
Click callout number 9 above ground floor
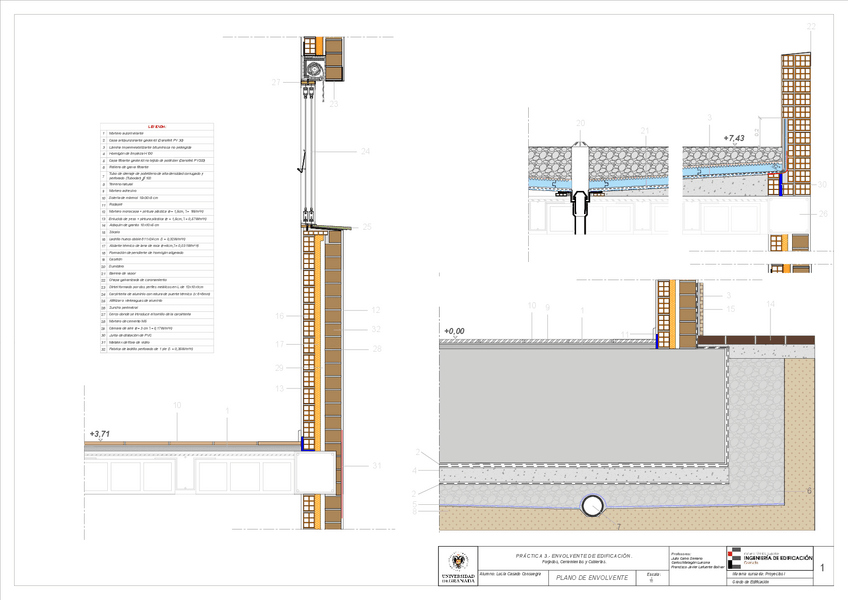click(x=547, y=307)
